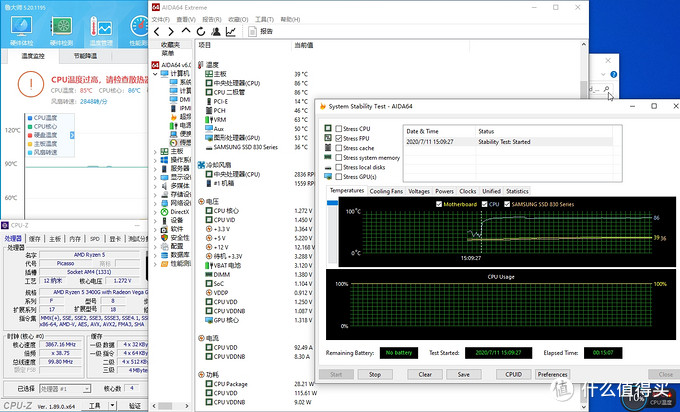Enable the Stress CPU checkbox
Image resolution: width=680 pixels, height=412 pixels.
pos(339,129)
